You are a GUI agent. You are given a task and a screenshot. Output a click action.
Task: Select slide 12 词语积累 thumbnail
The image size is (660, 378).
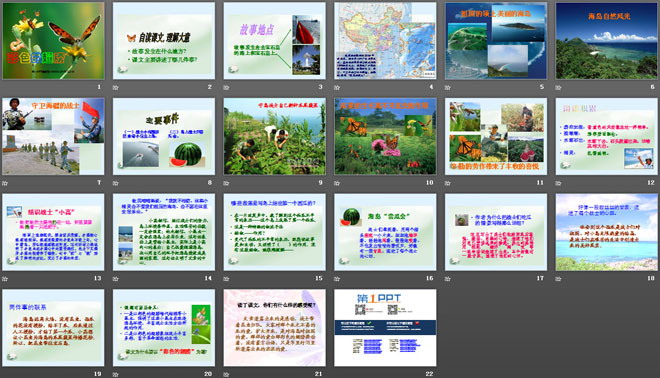click(x=607, y=136)
